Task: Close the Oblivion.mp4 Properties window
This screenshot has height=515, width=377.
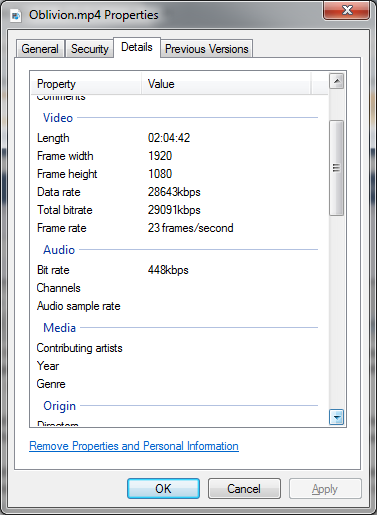Action: pos(346,10)
